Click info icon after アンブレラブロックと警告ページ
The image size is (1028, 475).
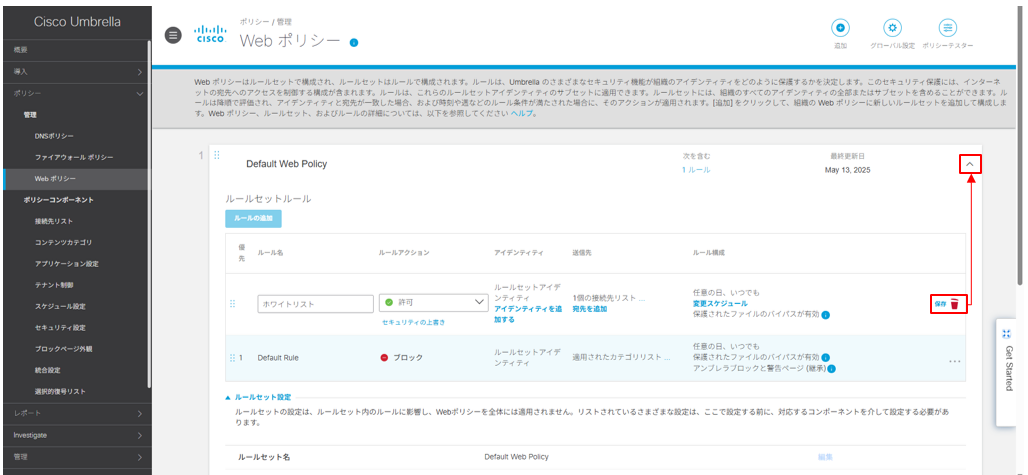pos(831,370)
